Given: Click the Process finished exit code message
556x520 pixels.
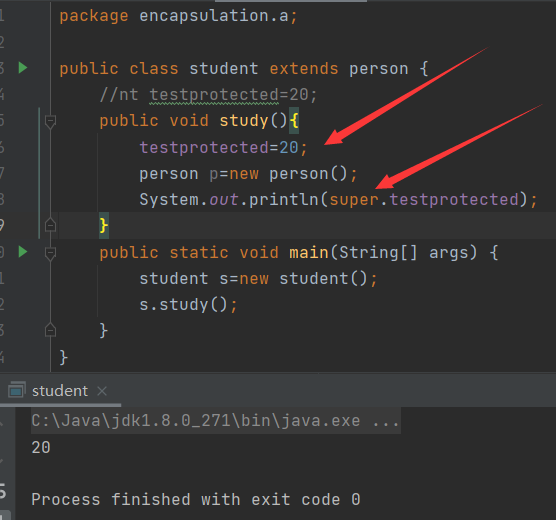Looking at the screenshot, I should tap(196, 499).
